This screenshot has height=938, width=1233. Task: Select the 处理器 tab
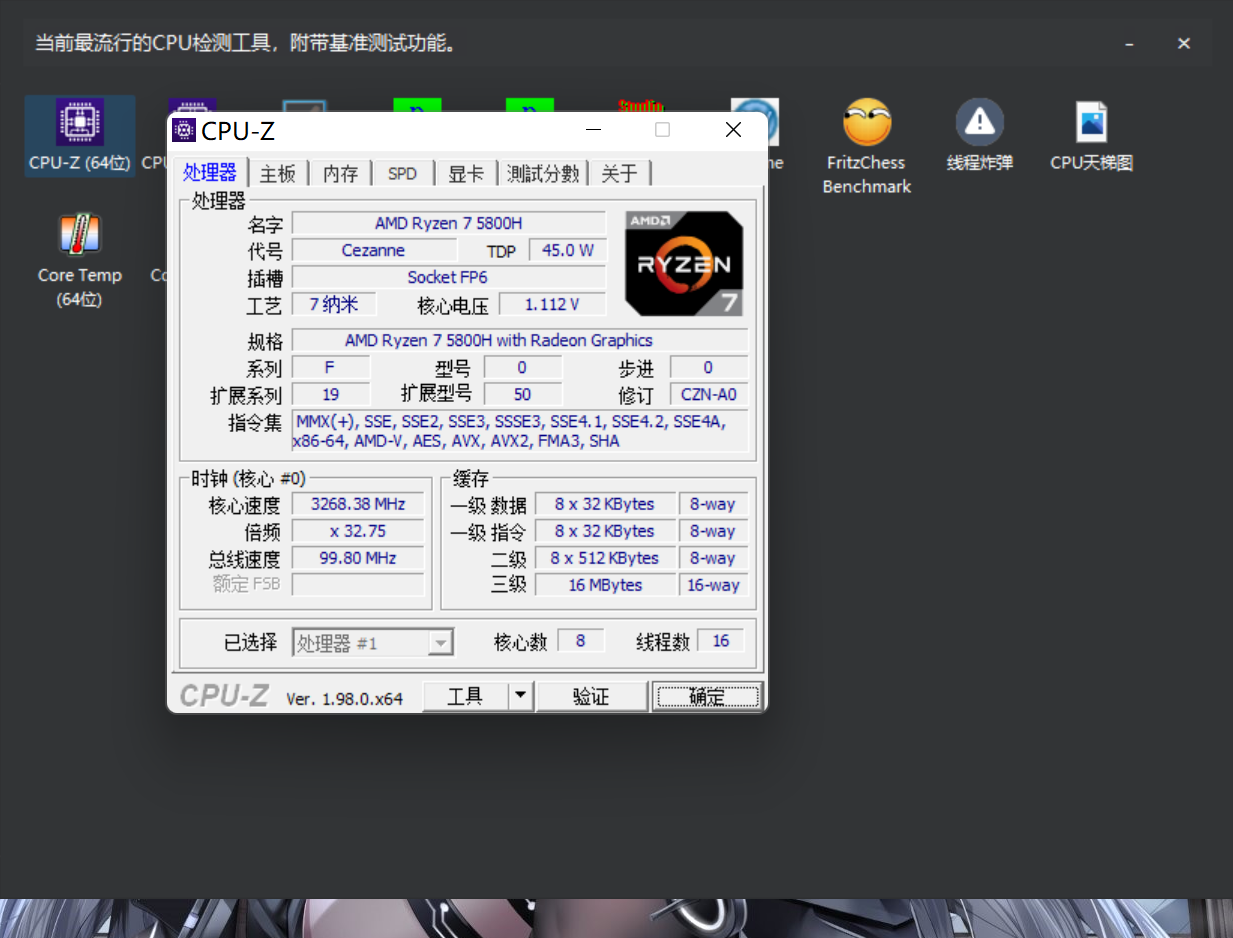pyautogui.click(x=210, y=172)
